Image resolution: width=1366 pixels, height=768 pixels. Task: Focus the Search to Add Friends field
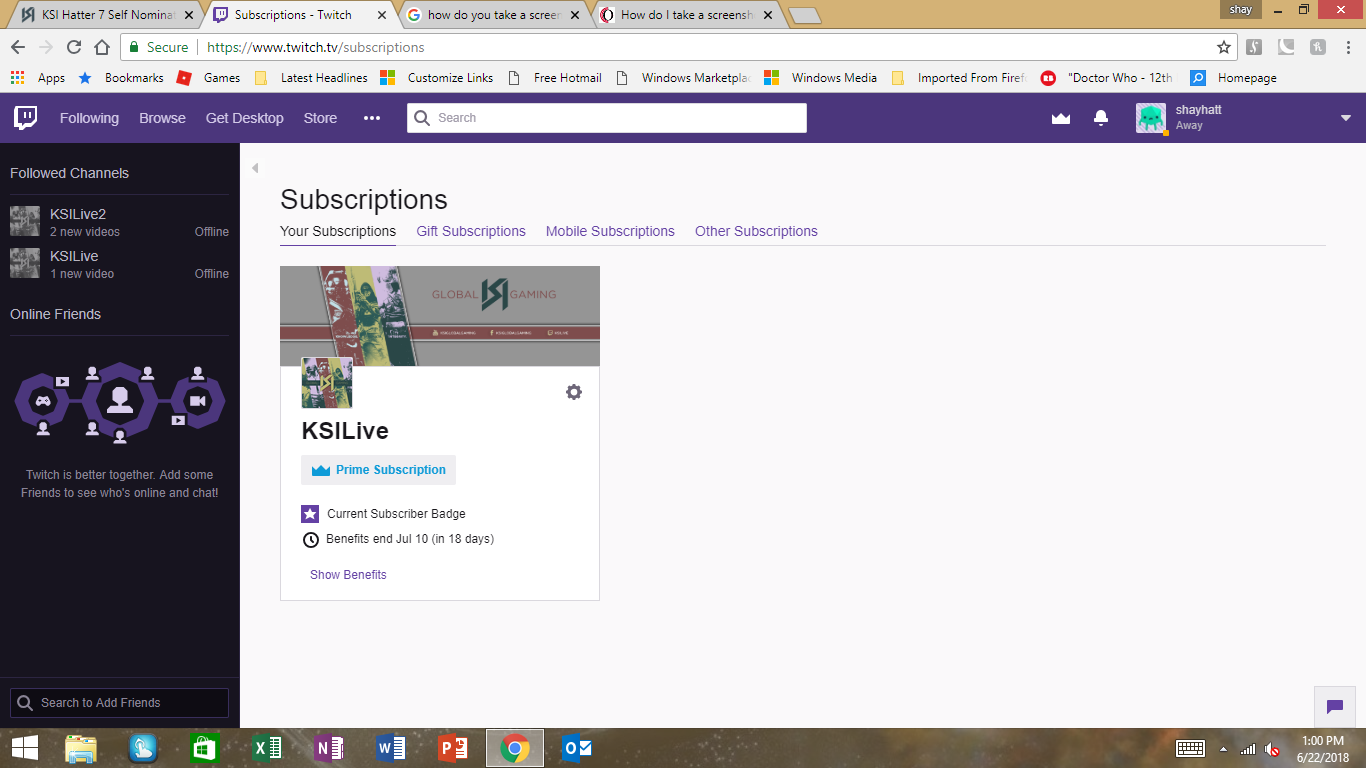(119, 703)
